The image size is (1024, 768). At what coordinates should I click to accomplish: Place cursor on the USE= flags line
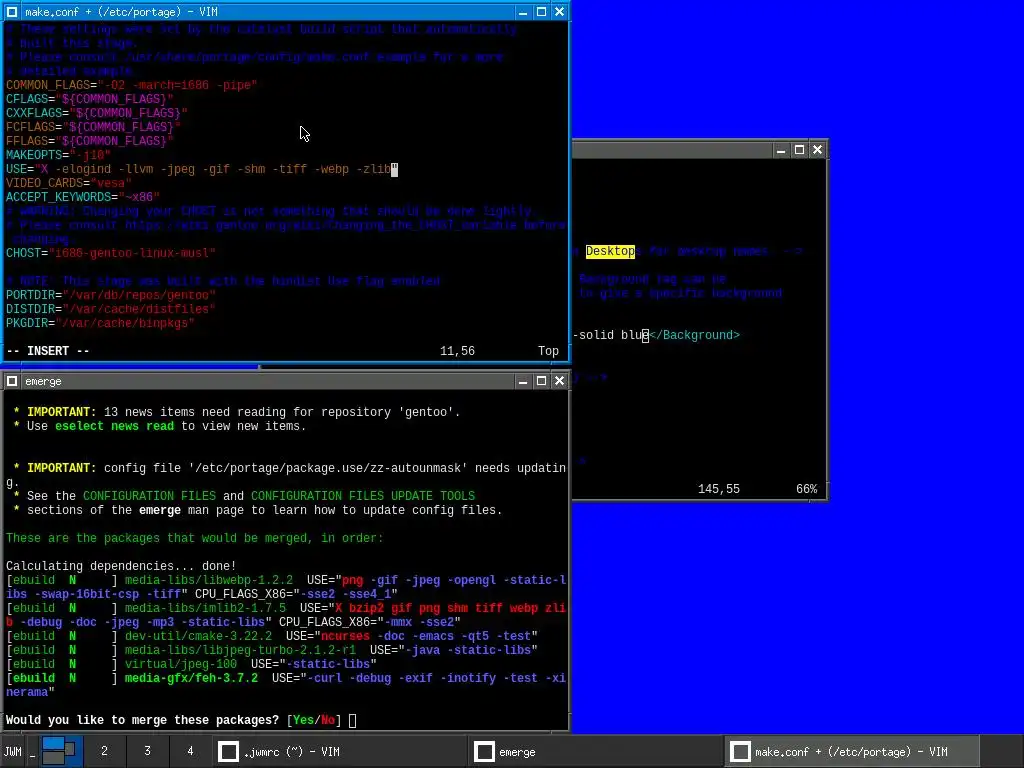[x=202, y=169]
